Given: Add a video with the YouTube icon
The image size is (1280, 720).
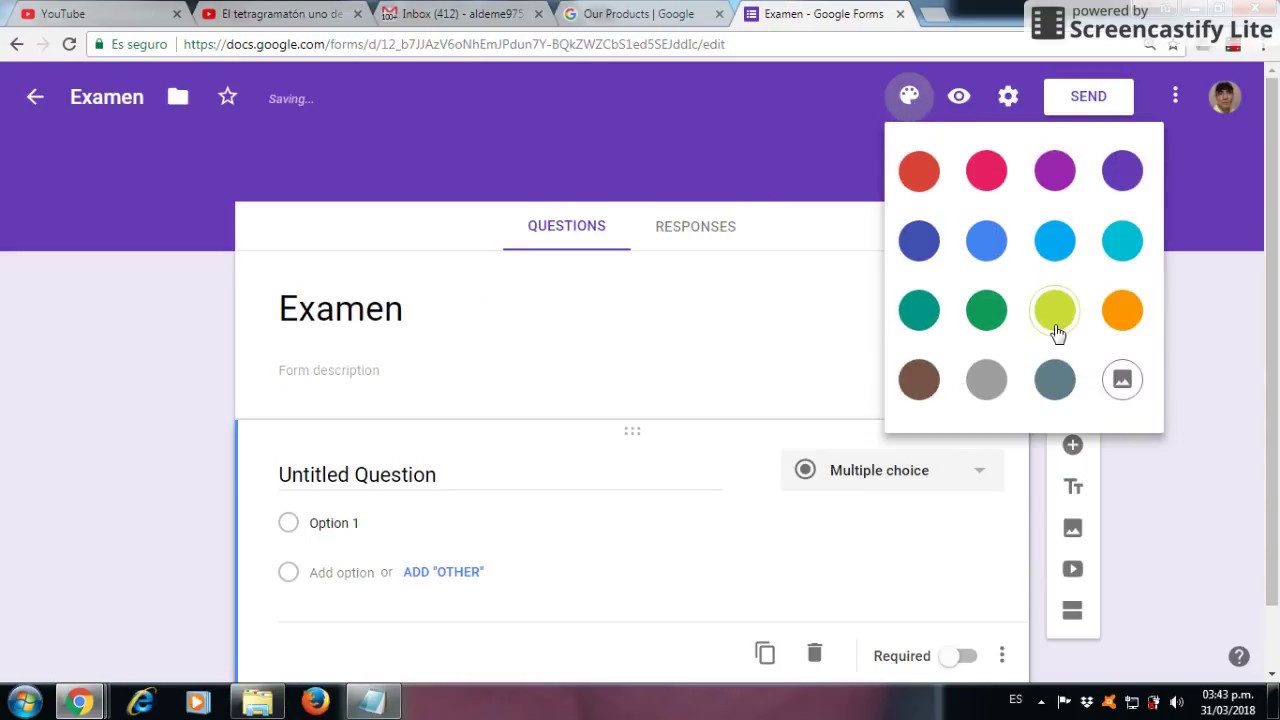Looking at the screenshot, I should click(x=1072, y=568).
